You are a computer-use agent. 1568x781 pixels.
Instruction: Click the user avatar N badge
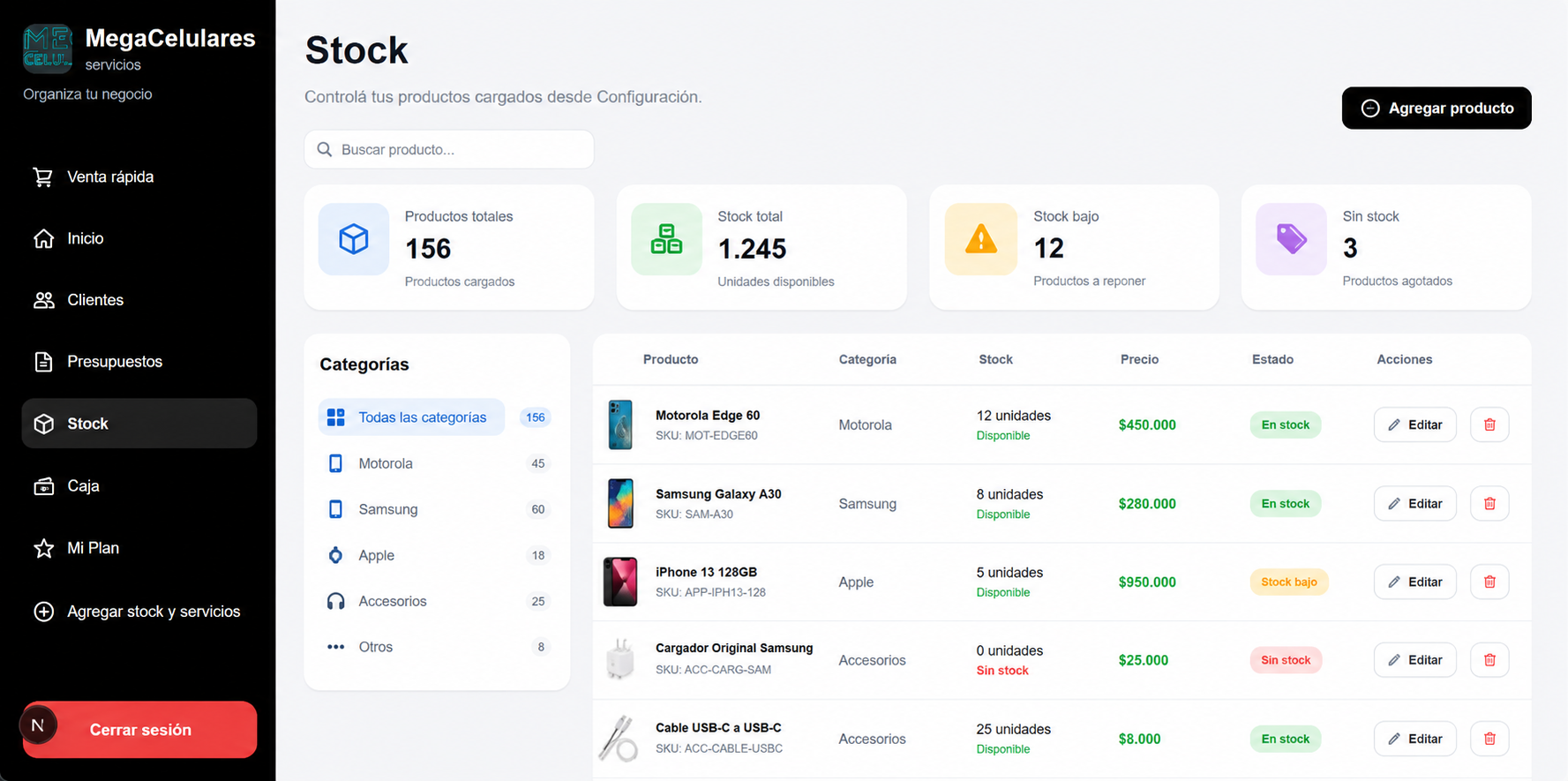pos(38,725)
